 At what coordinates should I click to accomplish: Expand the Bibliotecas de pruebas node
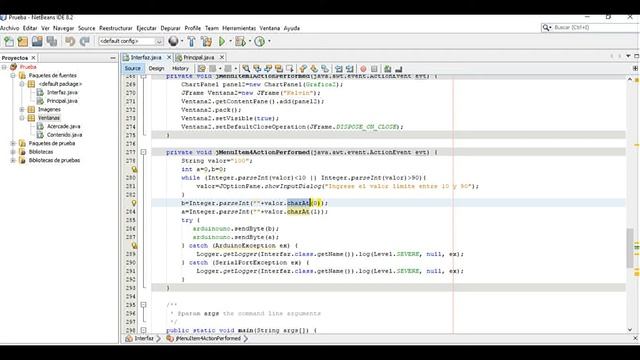point(13,160)
